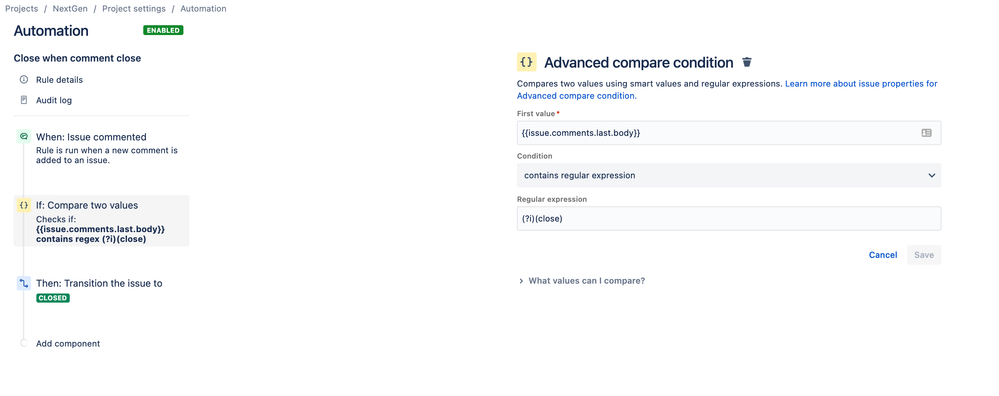Screen dimensions: 999x396
Task: Open smart value picker icon in First value field
Action: [926, 133]
